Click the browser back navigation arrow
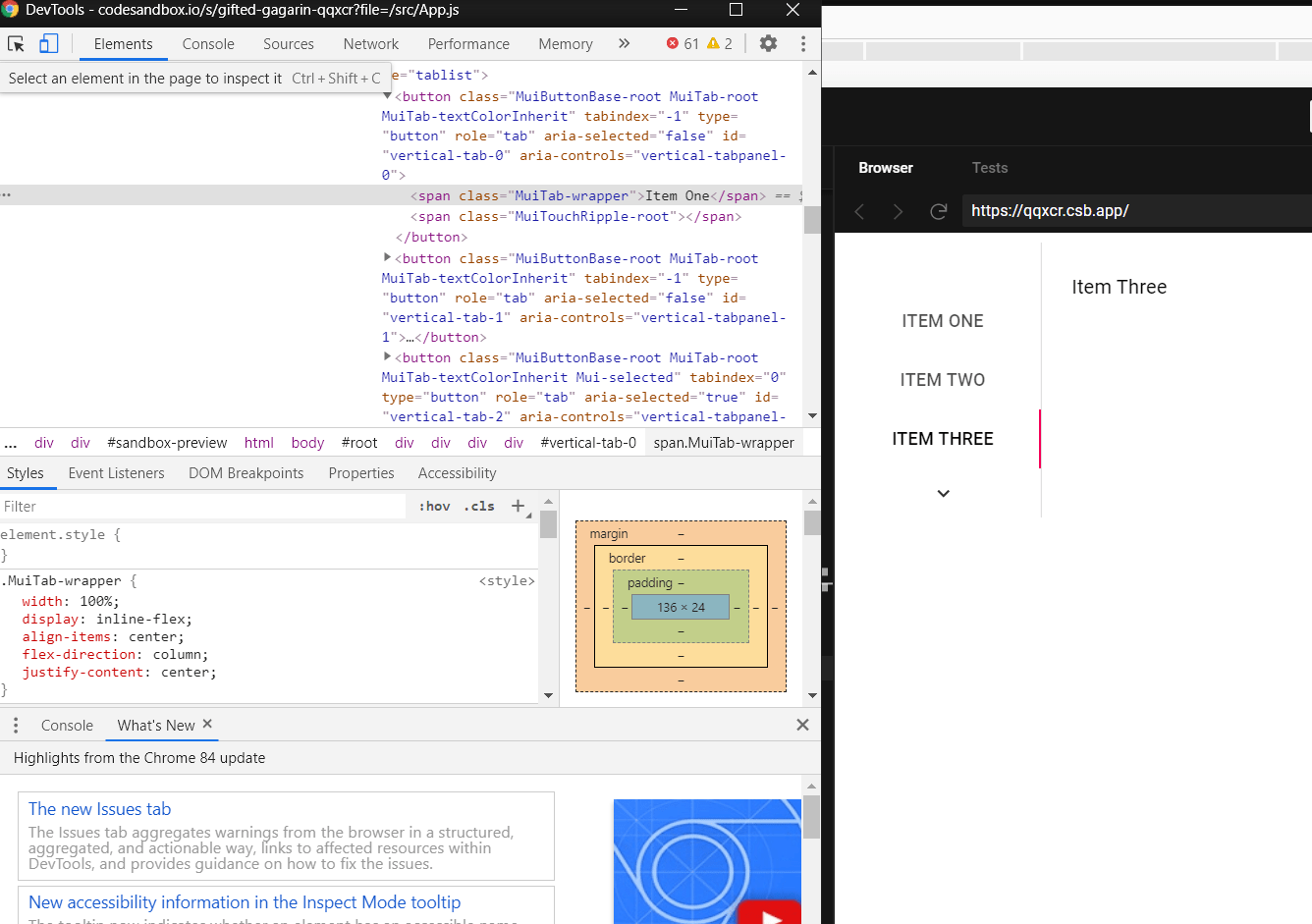This screenshot has height=924, width=1312. [859, 210]
